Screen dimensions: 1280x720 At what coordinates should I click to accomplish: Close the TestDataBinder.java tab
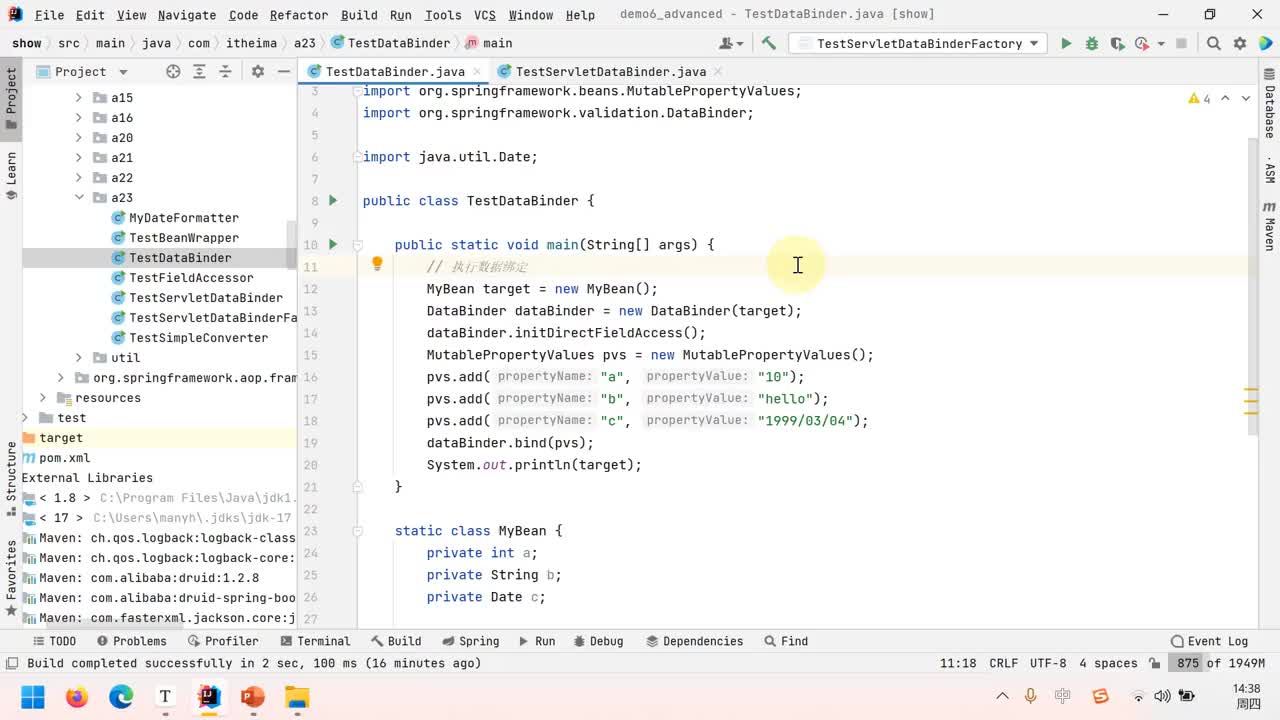click(477, 71)
